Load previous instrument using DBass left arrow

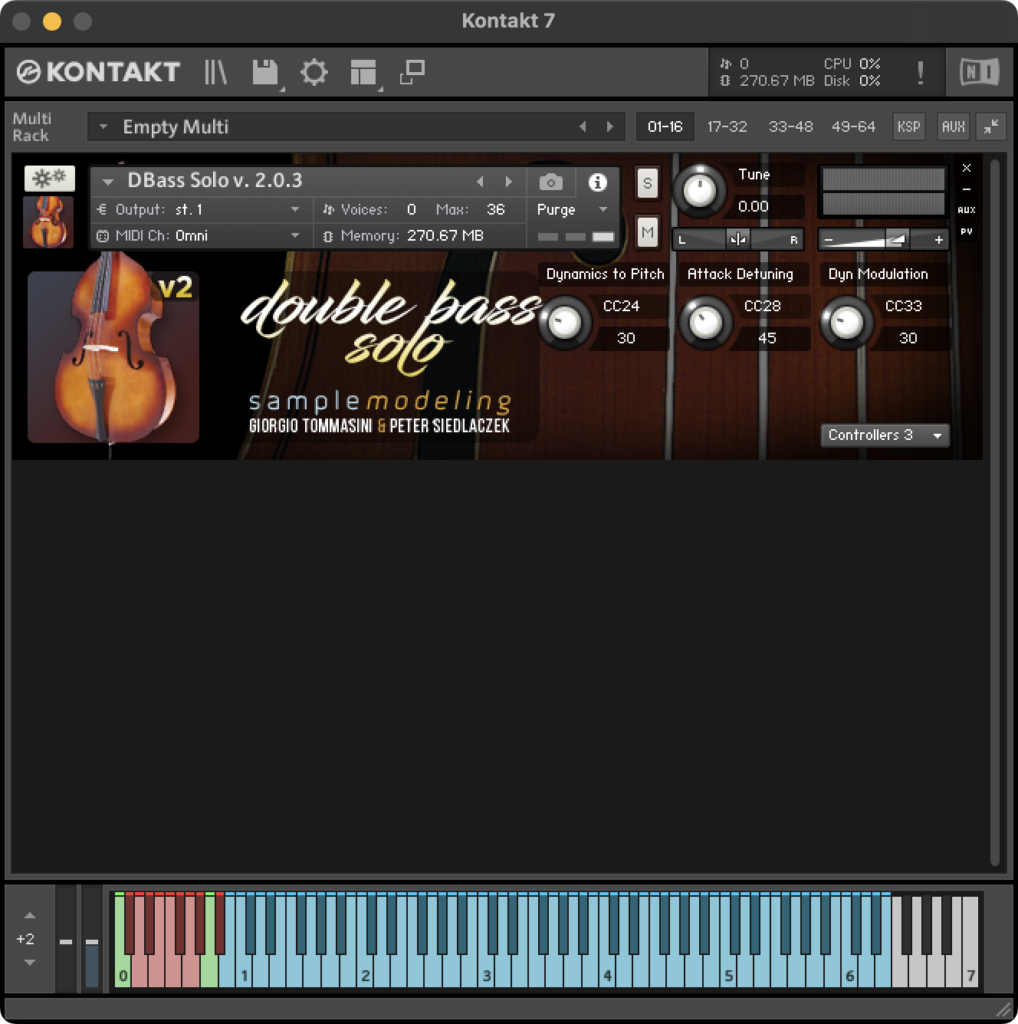pyautogui.click(x=481, y=182)
